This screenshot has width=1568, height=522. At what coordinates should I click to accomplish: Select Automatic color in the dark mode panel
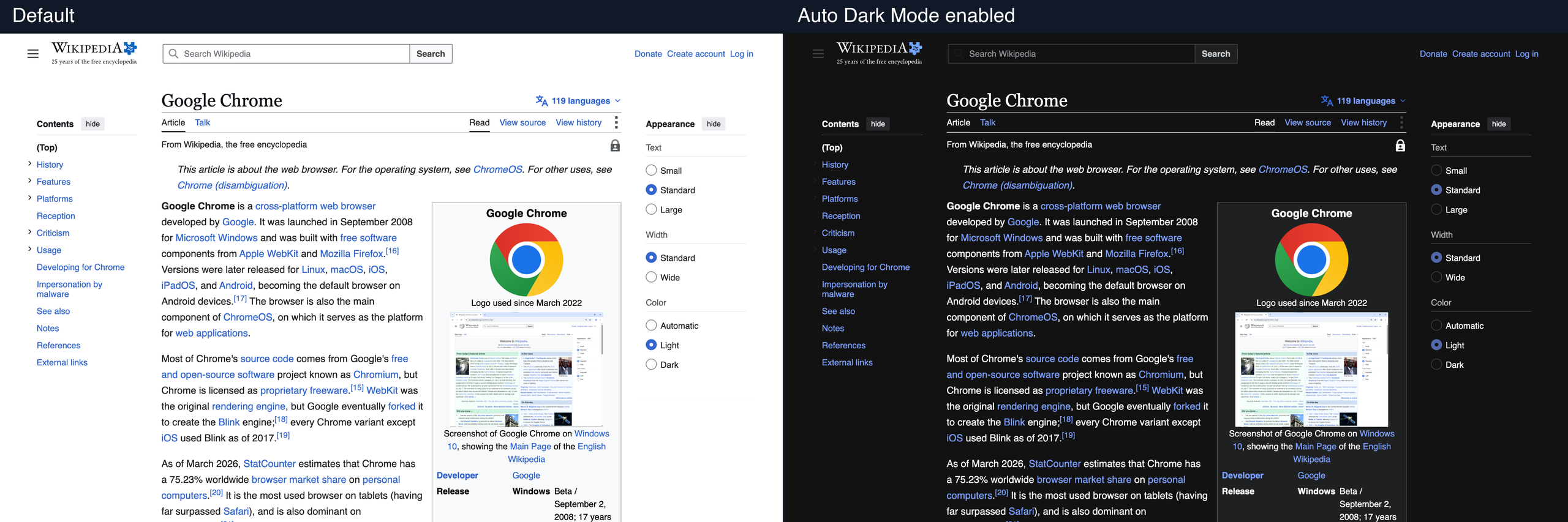coord(1436,326)
